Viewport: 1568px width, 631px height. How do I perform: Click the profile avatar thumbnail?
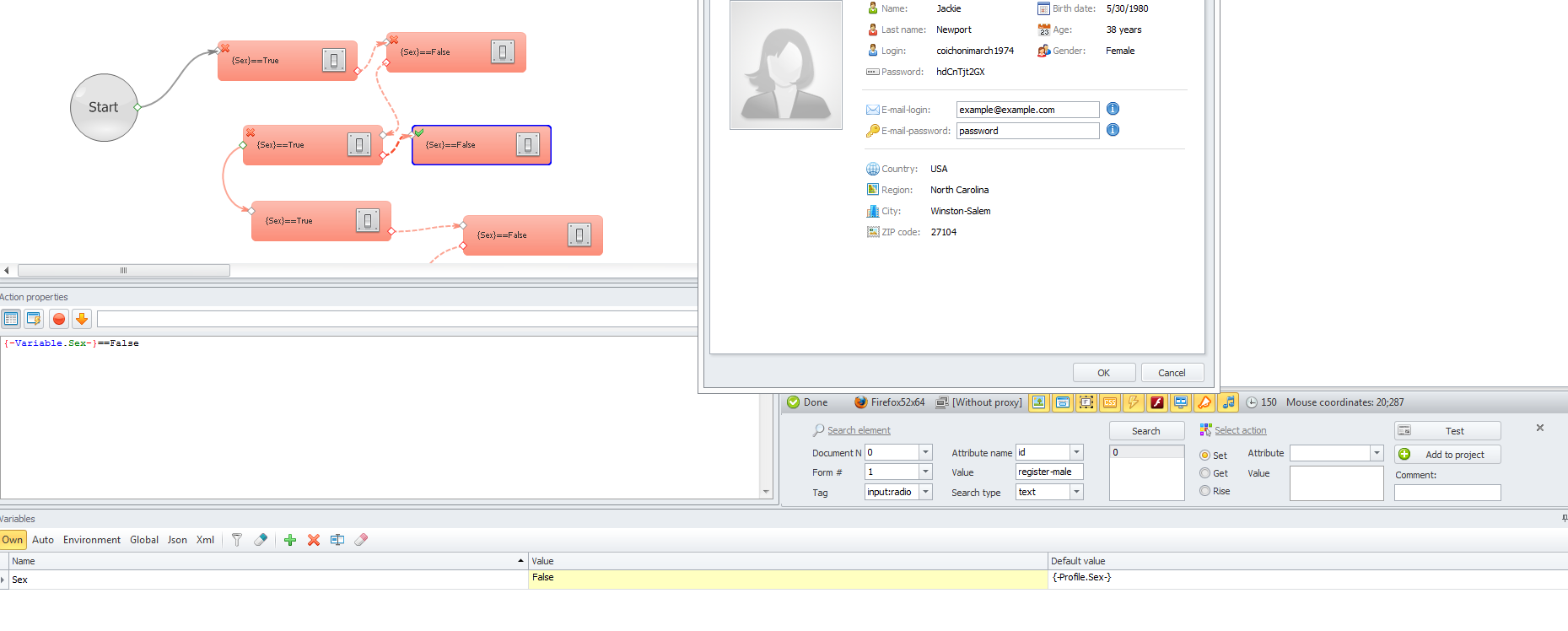tap(785, 65)
